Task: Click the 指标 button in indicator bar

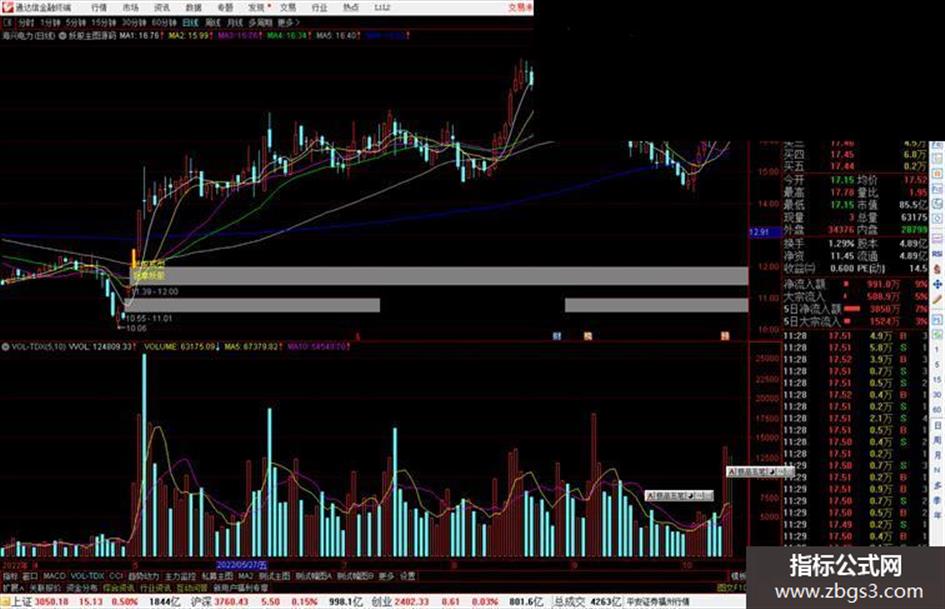Action: pos(10,576)
